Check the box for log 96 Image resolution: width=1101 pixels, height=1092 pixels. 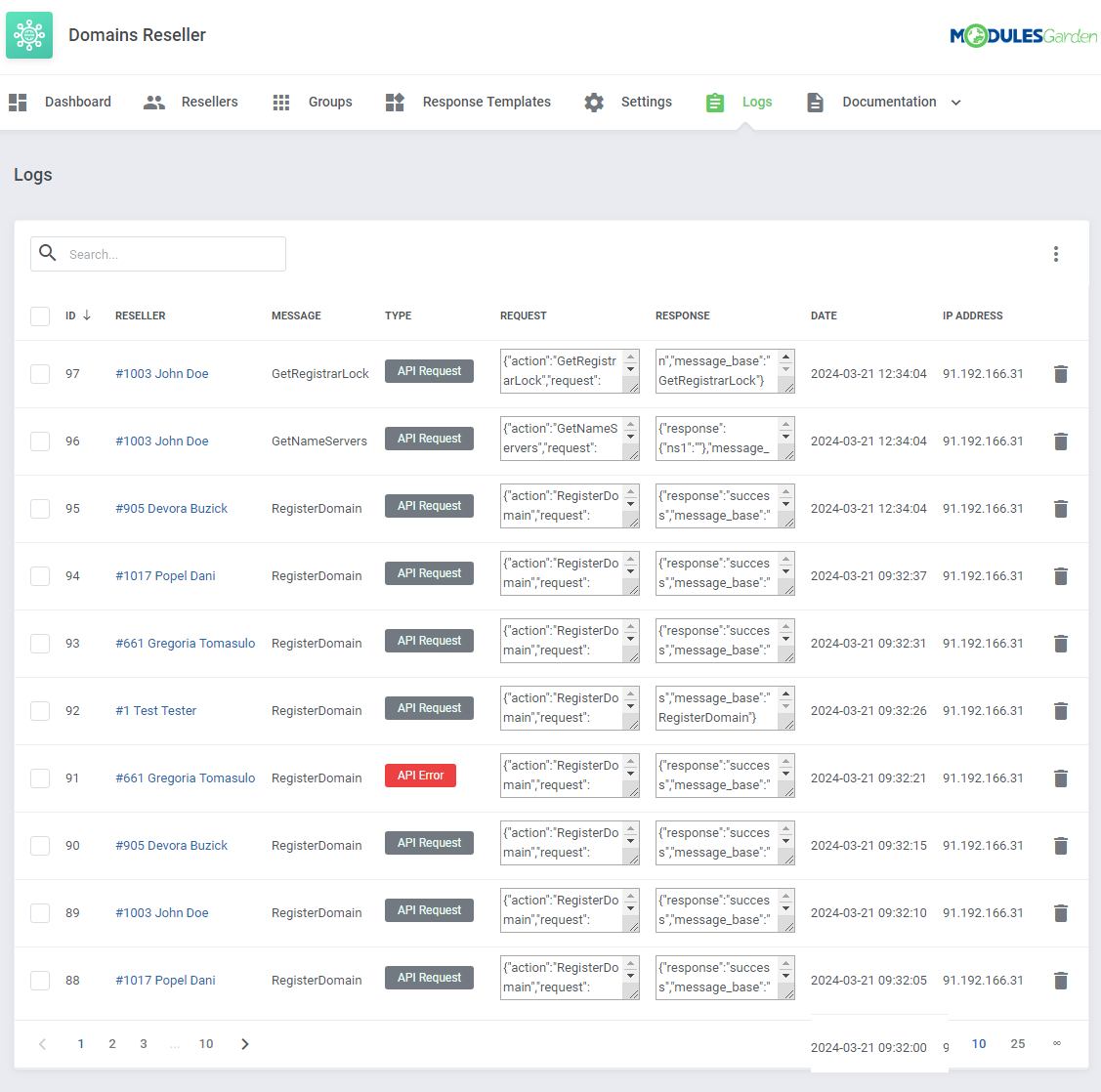(x=40, y=441)
